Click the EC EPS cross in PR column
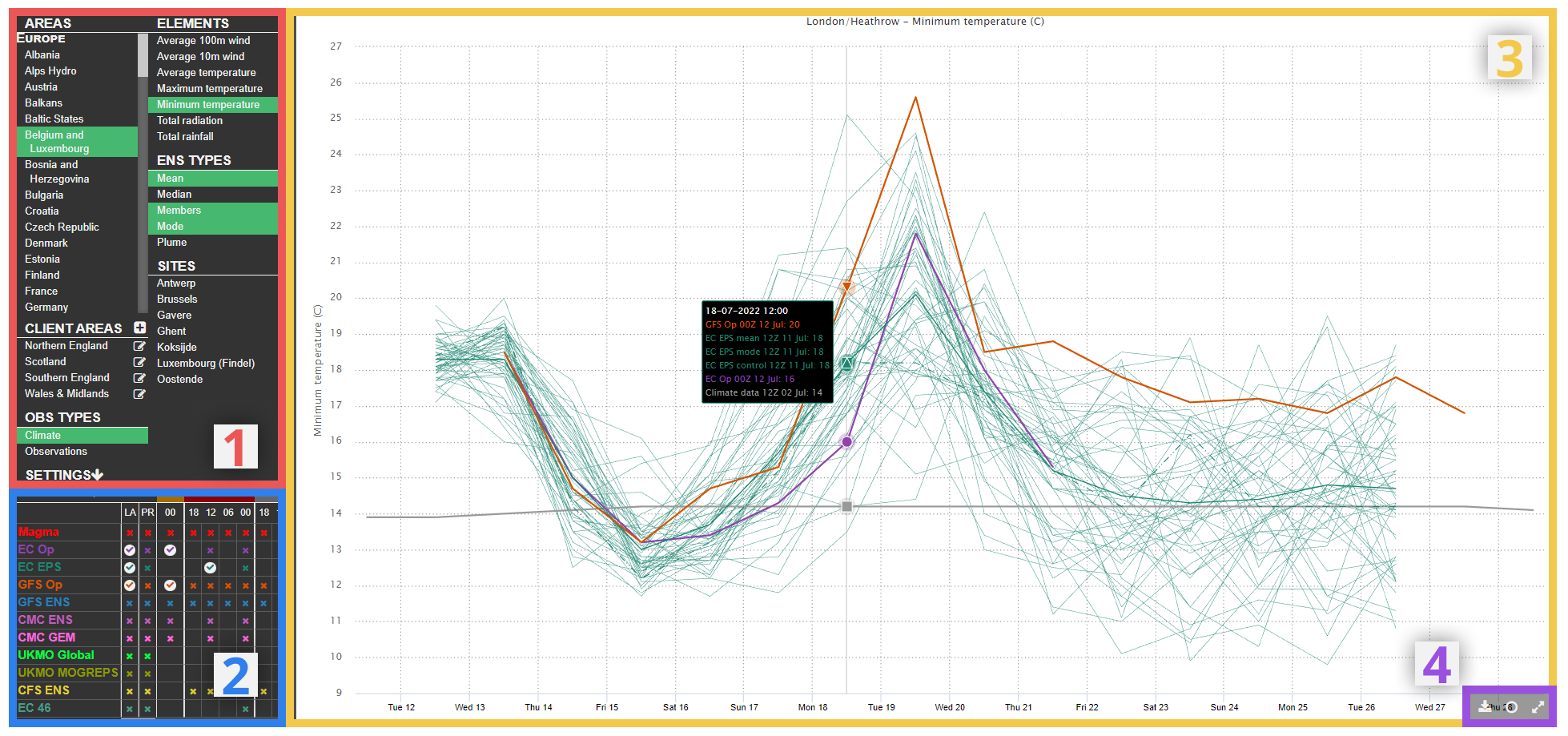This screenshot has height=736, width=1568. tap(147, 568)
